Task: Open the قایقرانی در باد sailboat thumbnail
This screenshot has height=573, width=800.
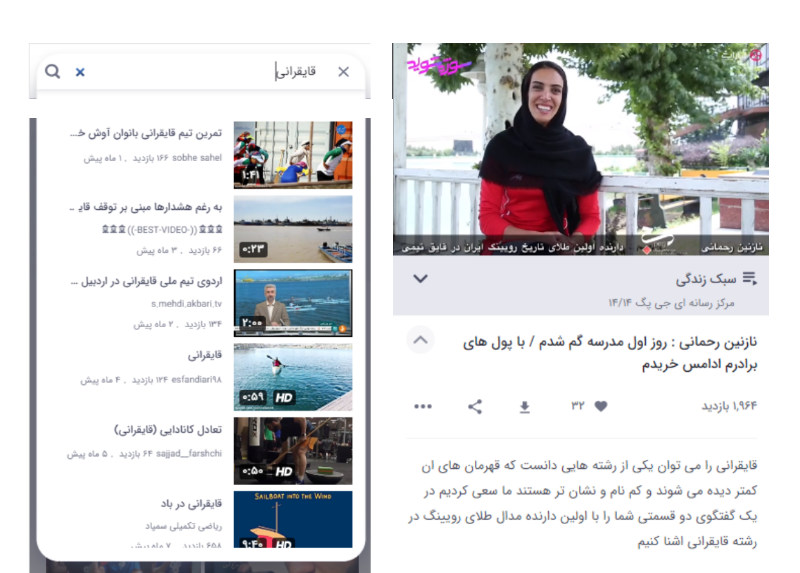Action: [292, 520]
